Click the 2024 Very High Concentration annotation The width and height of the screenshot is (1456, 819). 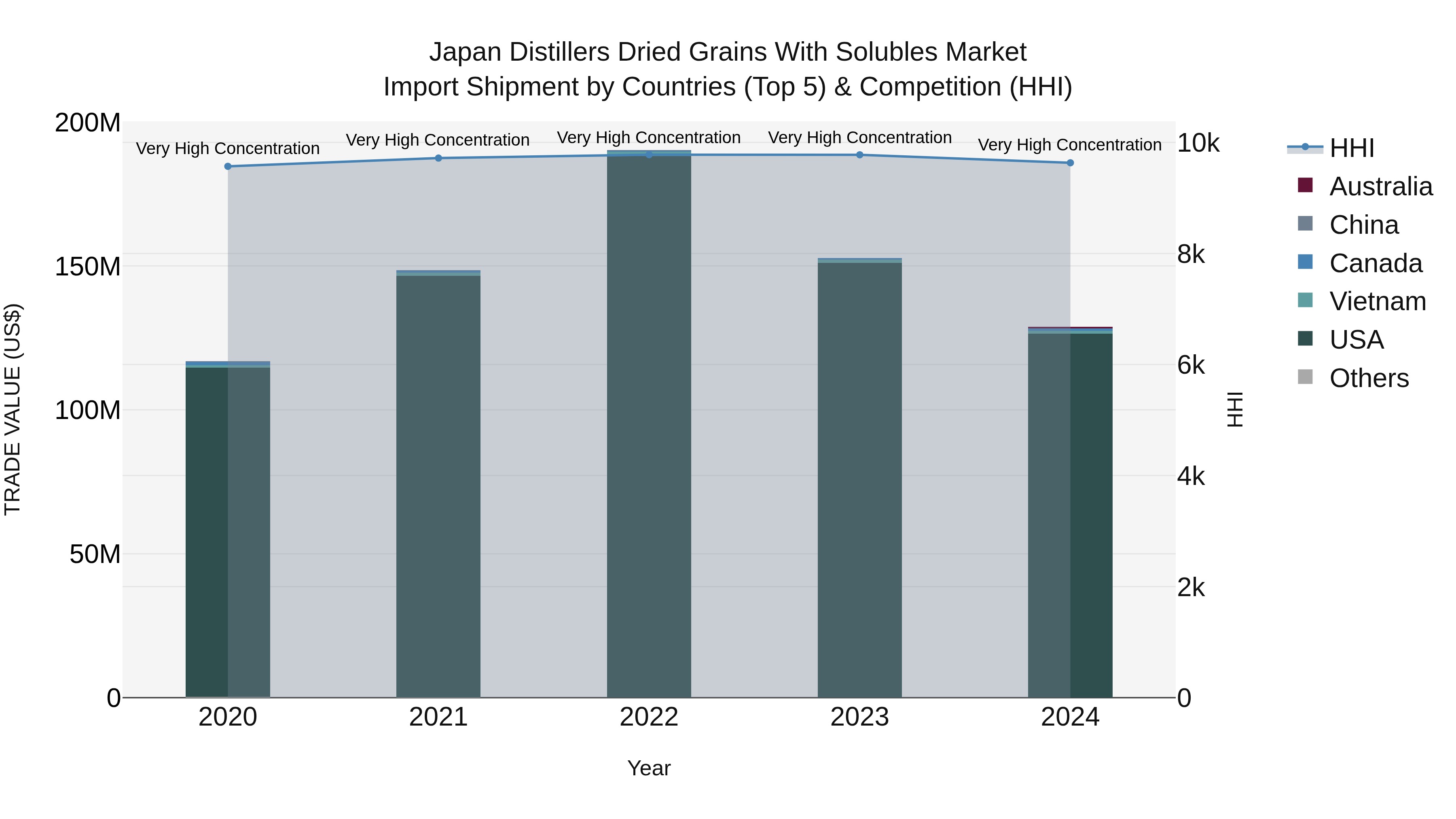(1070, 145)
